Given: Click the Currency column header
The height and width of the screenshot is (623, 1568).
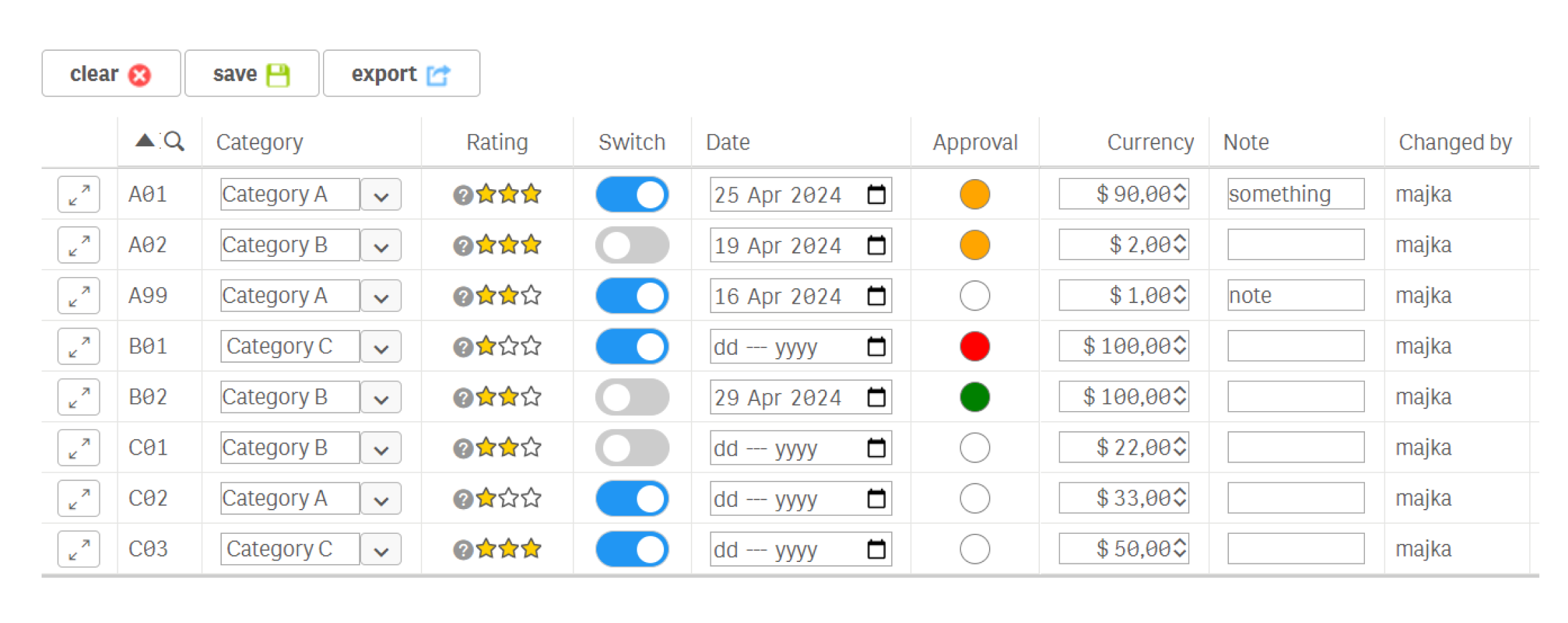Looking at the screenshot, I should click(x=1150, y=142).
